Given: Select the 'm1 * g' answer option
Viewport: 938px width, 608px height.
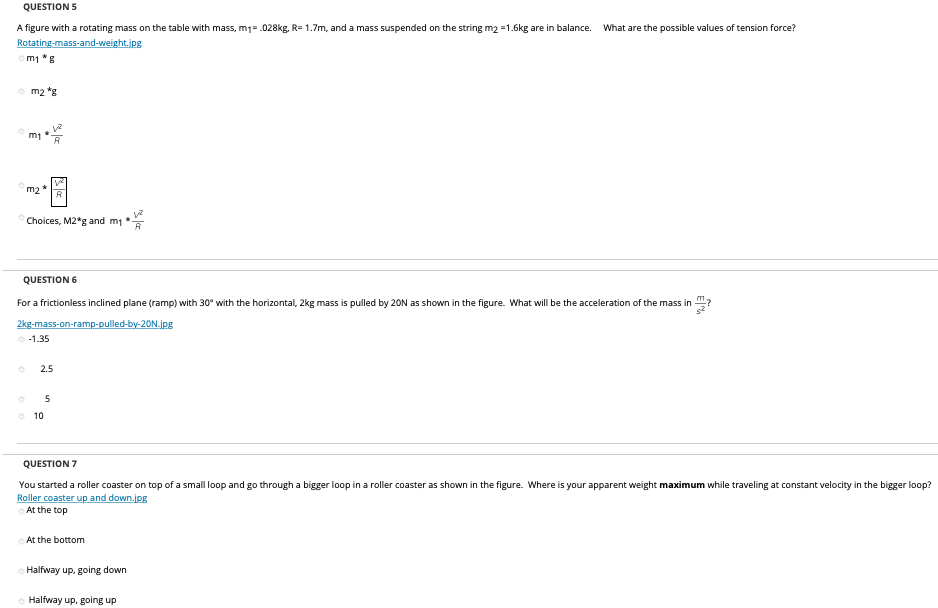Looking at the screenshot, I should [22, 58].
